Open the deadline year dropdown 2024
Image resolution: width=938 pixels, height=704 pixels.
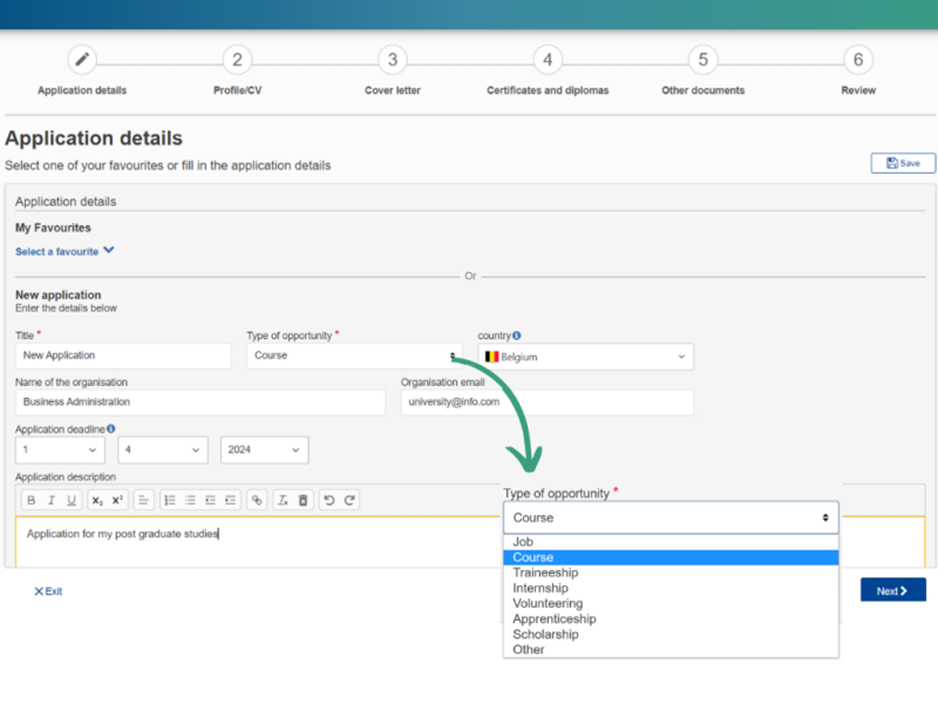tap(264, 450)
